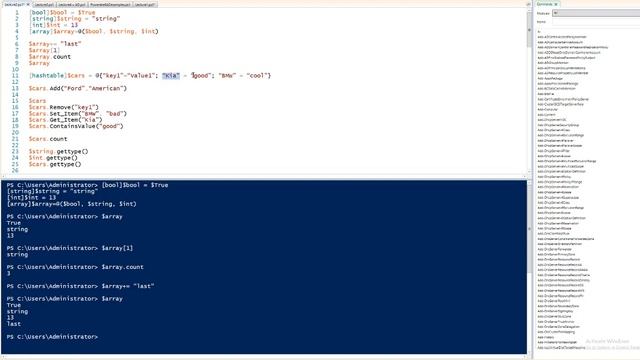Select Add-History in the commands list
The height and width of the screenshot is (360, 640).
(546, 337)
